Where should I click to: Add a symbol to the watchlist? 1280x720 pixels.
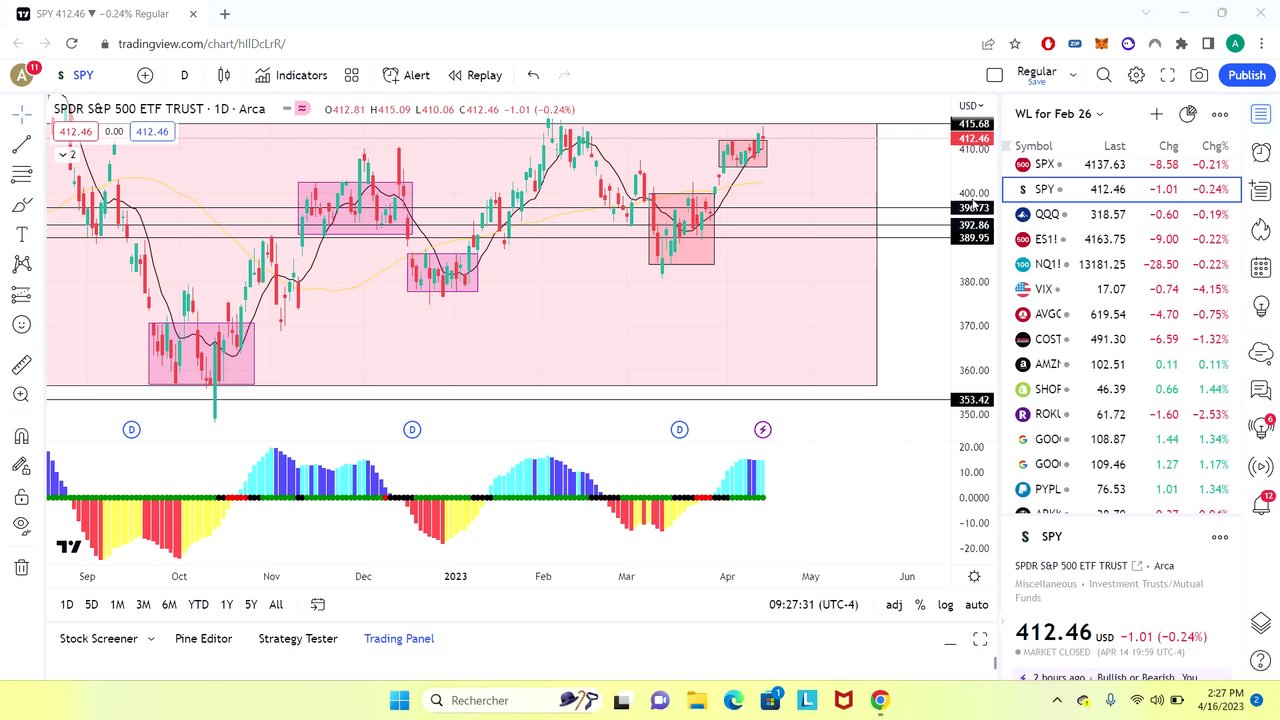pos(1156,114)
